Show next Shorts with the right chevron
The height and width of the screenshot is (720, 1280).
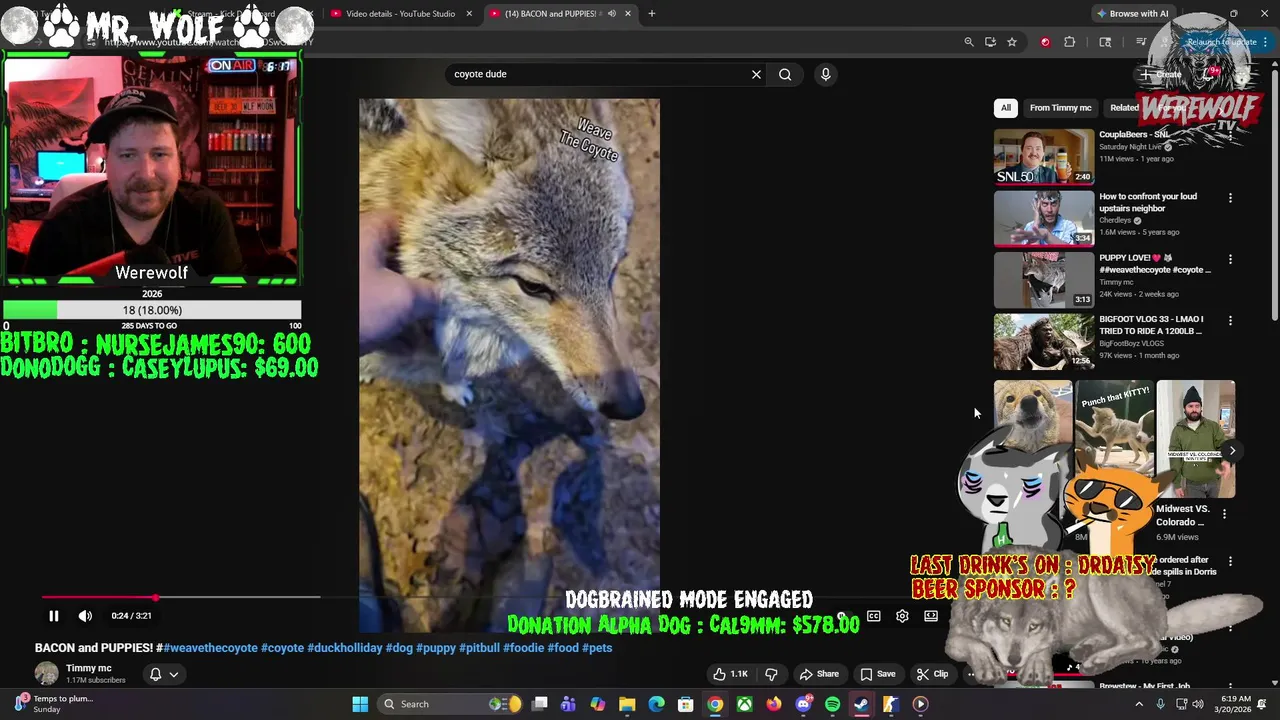1232,451
